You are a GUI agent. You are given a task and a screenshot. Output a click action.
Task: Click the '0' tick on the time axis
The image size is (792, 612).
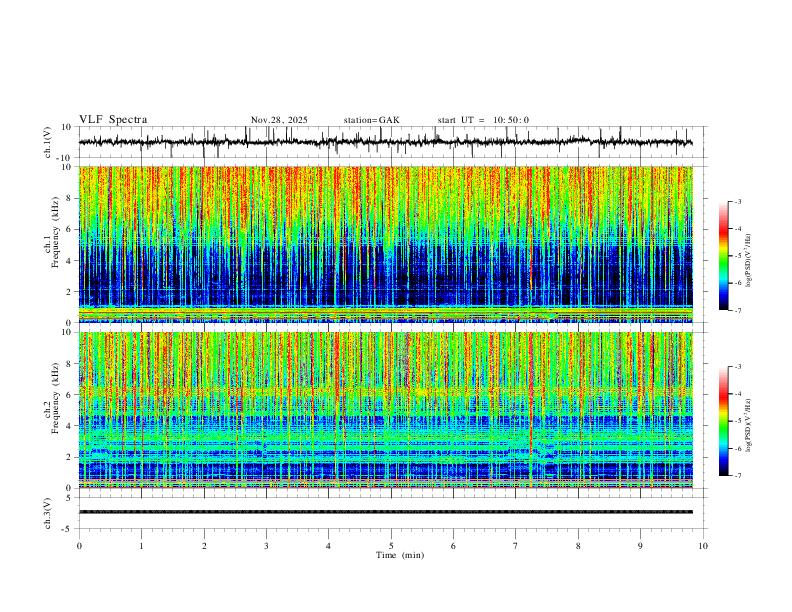point(79,546)
